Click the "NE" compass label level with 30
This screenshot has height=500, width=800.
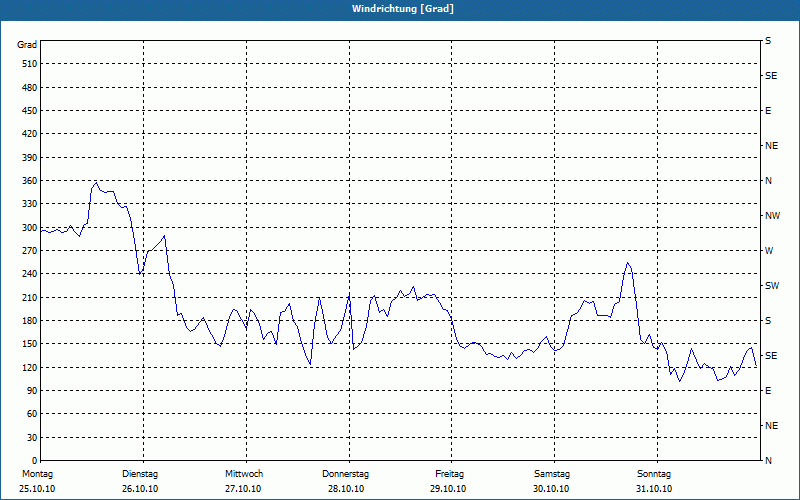(x=771, y=426)
